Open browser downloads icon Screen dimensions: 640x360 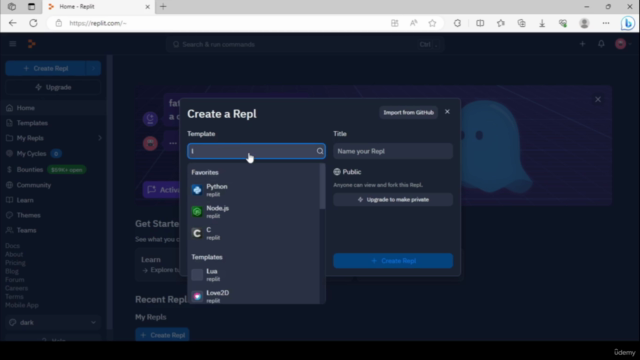pos(542,23)
